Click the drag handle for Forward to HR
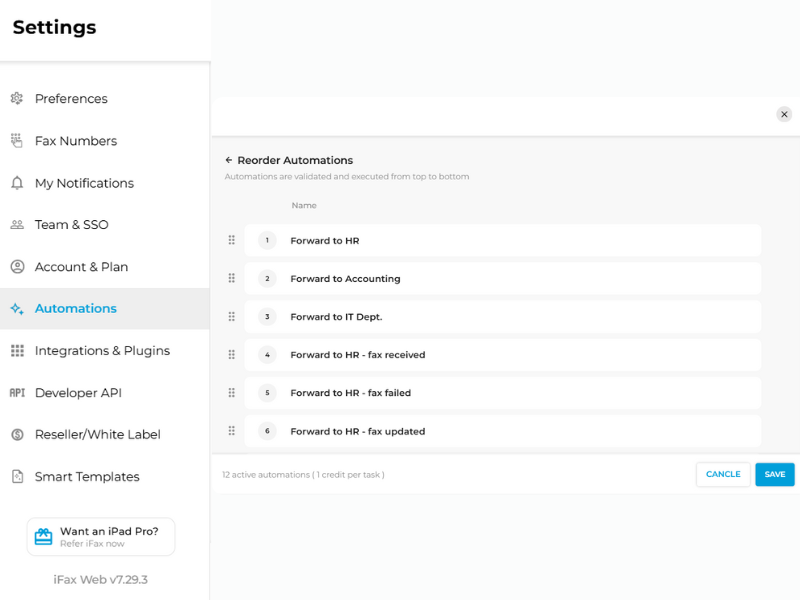Image resolution: width=800 pixels, height=600 pixels. pyautogui.click(x=231, y=240)
